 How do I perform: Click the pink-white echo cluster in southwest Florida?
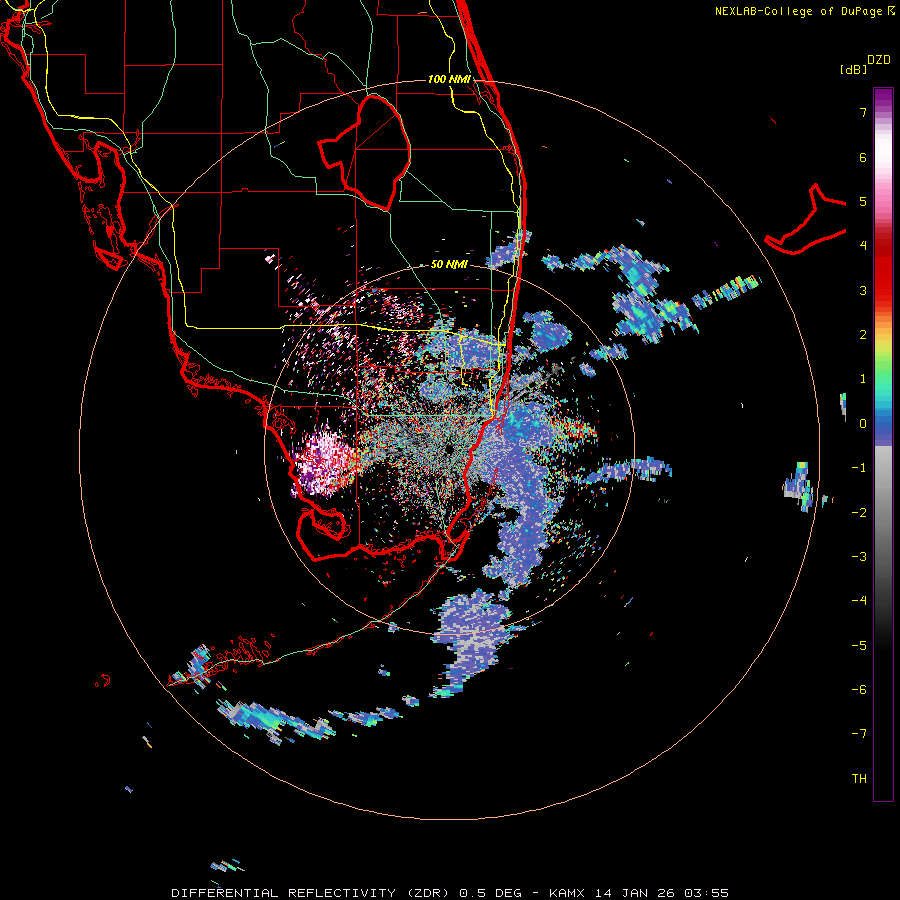324,462
